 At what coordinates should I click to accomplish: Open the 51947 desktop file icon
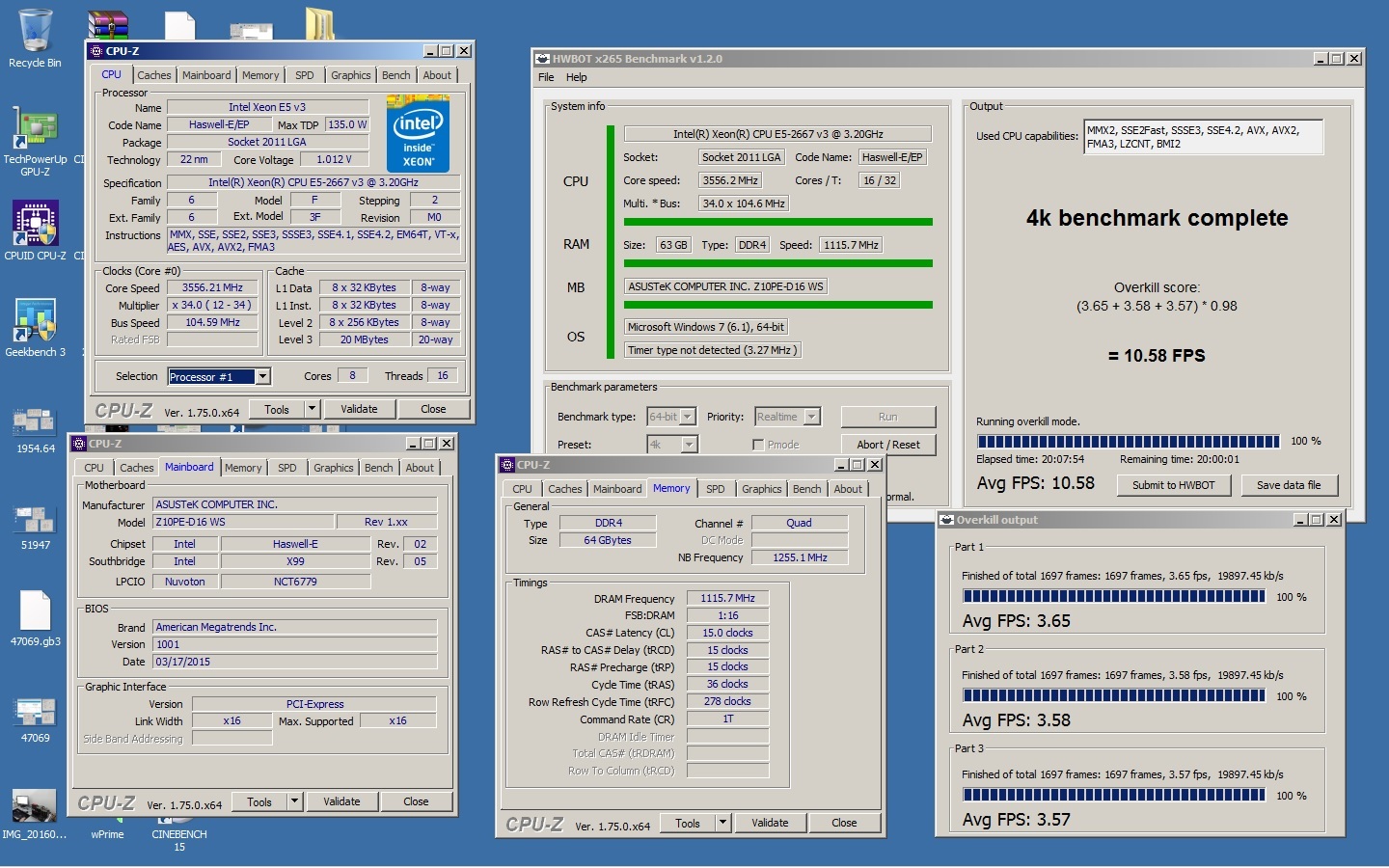click(35, 527)
